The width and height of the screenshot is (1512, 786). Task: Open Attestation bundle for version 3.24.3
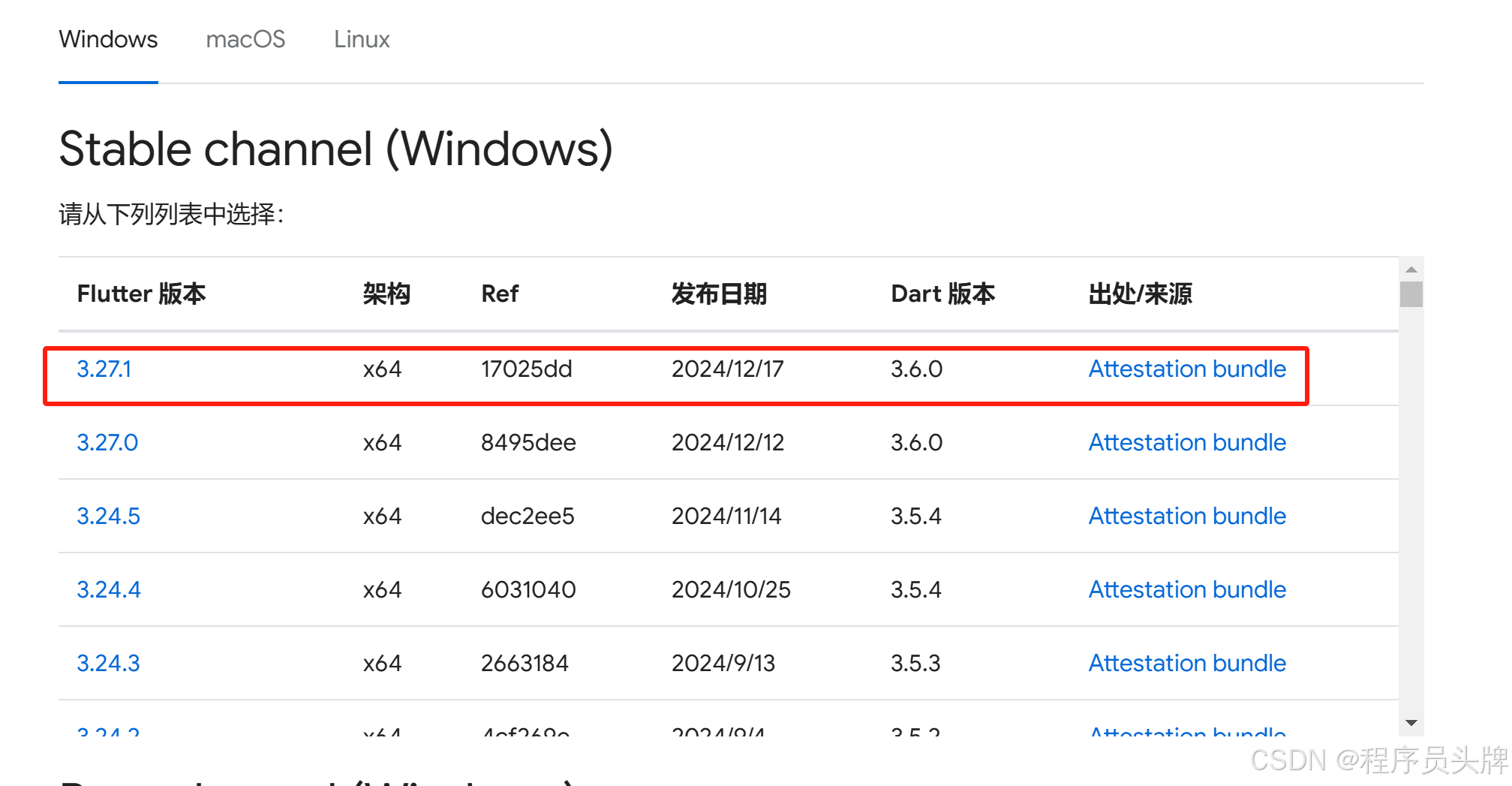click(1187, 663)
